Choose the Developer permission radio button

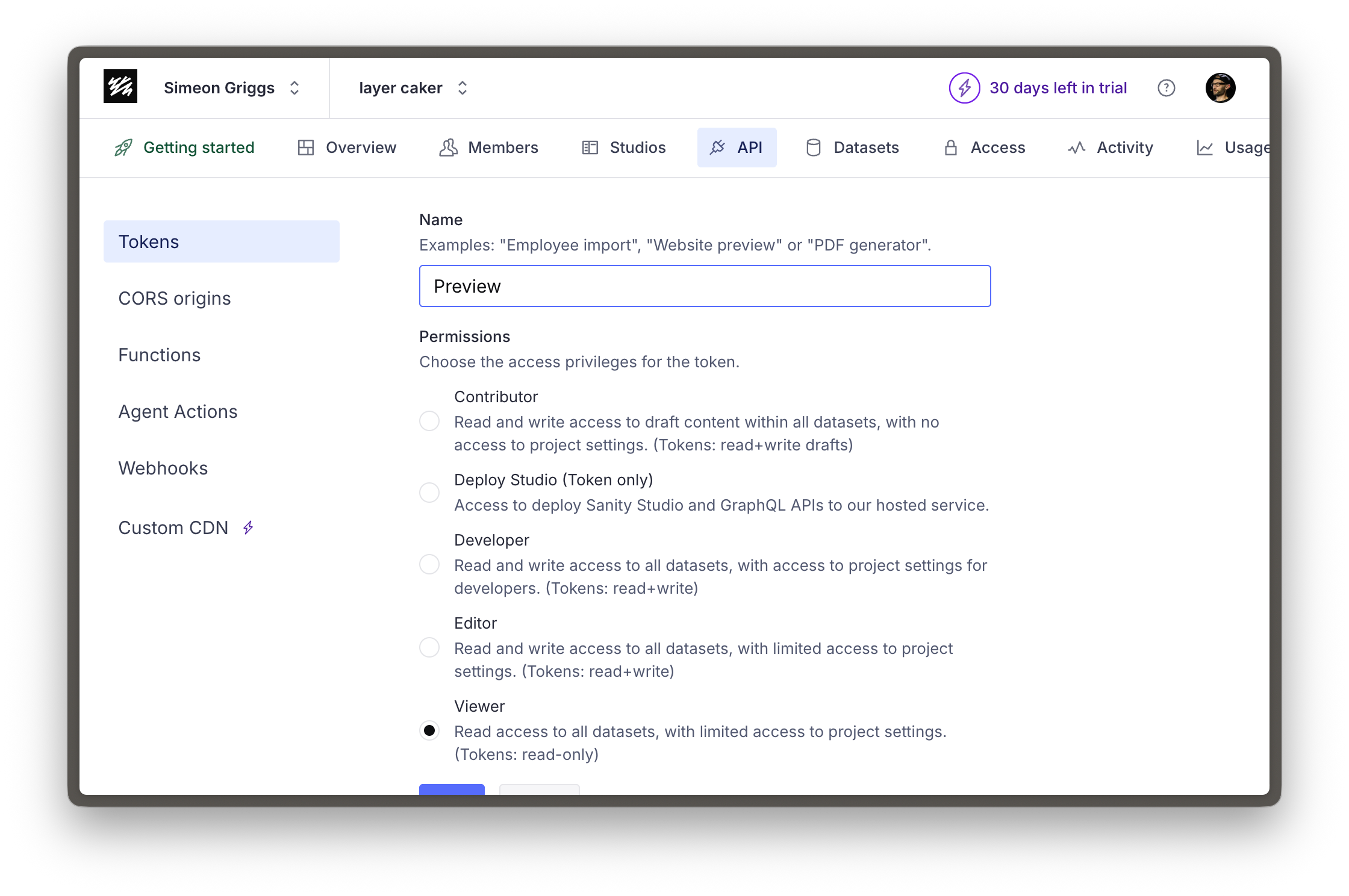429,564
